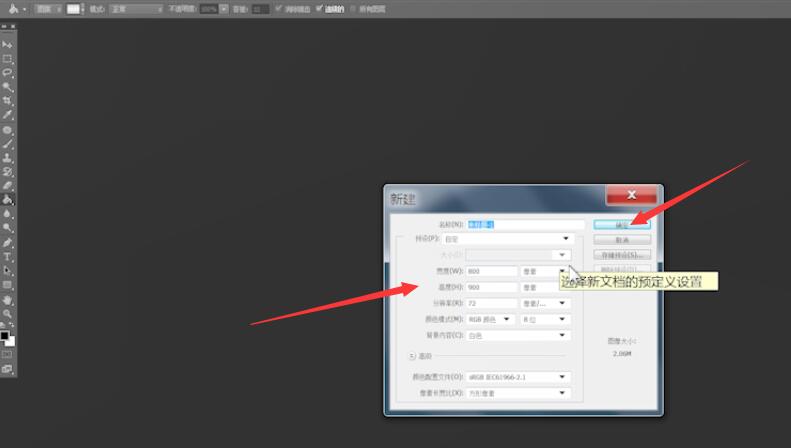Open the 8-bit depth dropdown

pyautogui.click(x=546, y=319)
